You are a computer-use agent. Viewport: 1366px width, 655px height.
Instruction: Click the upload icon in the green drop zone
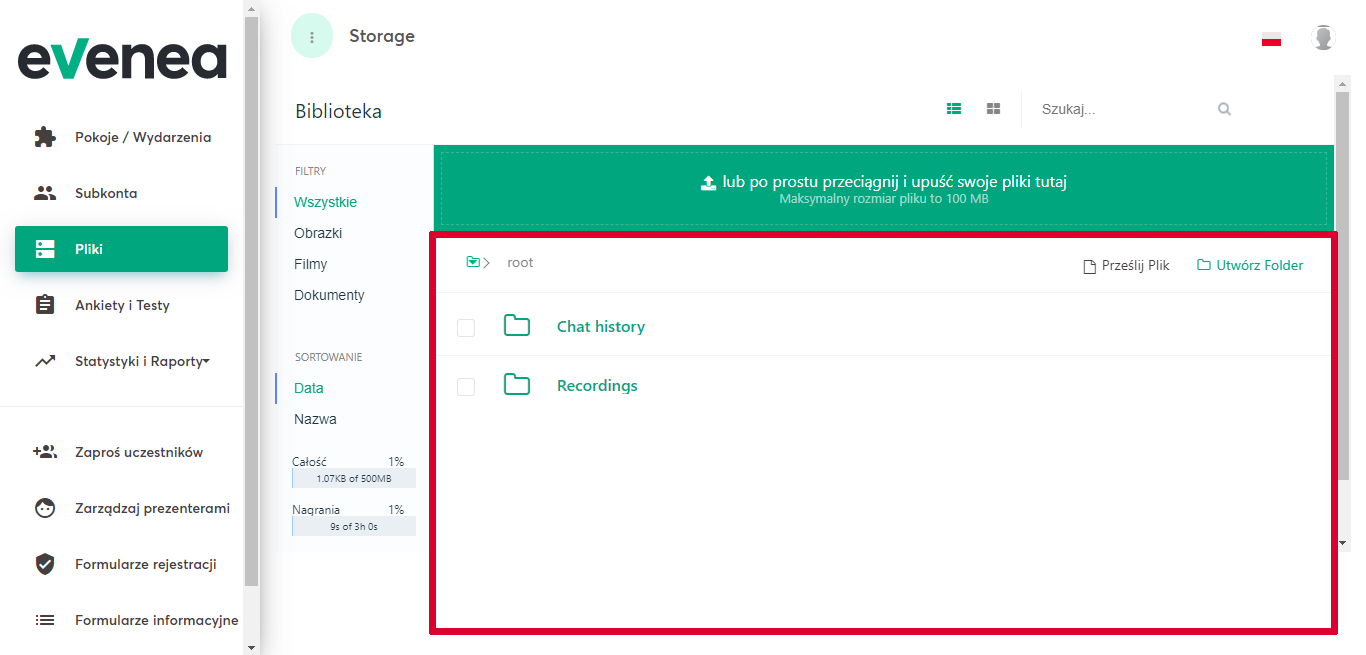[x=708, y=183]
